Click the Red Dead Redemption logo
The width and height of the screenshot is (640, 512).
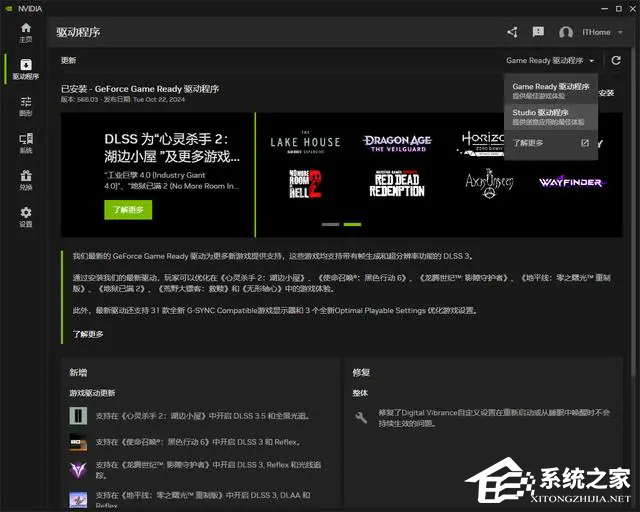(x=397, y=184)
